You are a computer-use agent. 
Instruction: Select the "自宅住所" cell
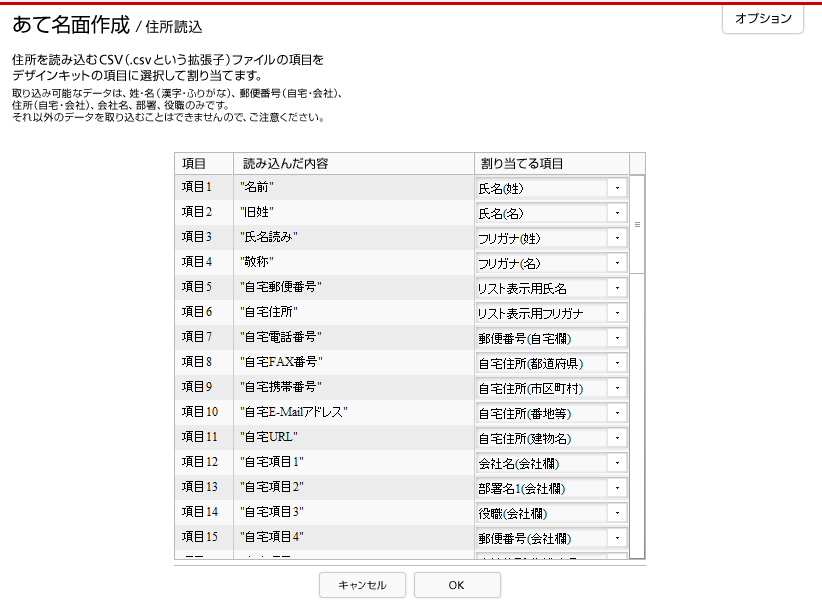point(354,313)
